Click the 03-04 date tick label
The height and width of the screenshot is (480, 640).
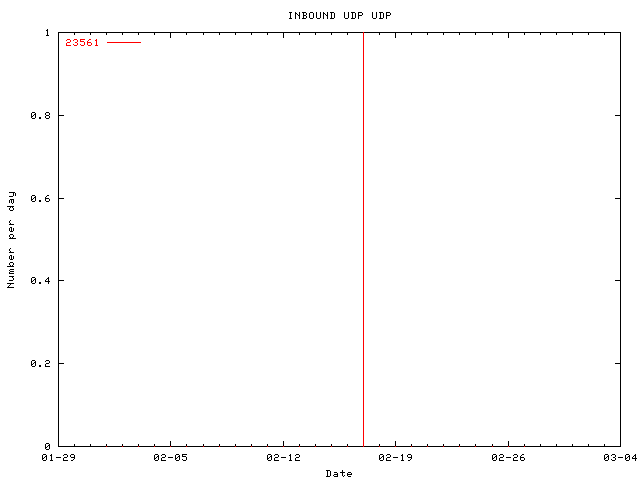tap(620, 458)
